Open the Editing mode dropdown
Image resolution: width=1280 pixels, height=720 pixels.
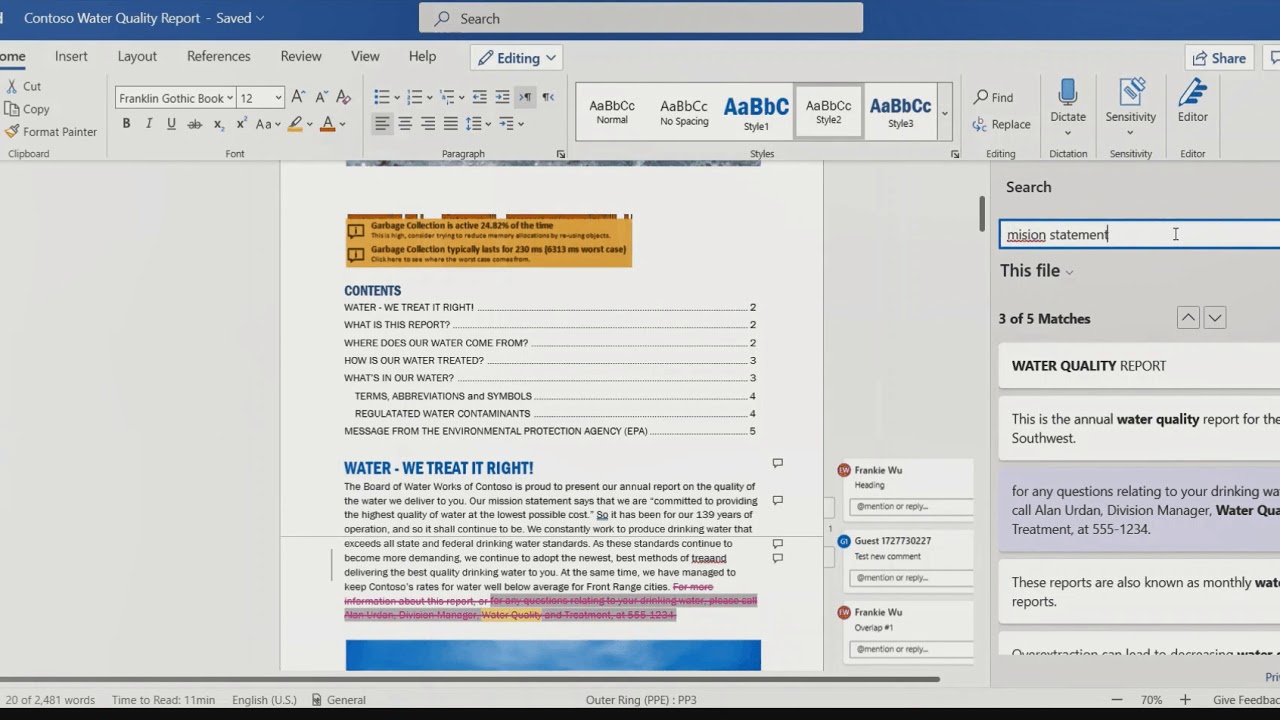[516, 58]
